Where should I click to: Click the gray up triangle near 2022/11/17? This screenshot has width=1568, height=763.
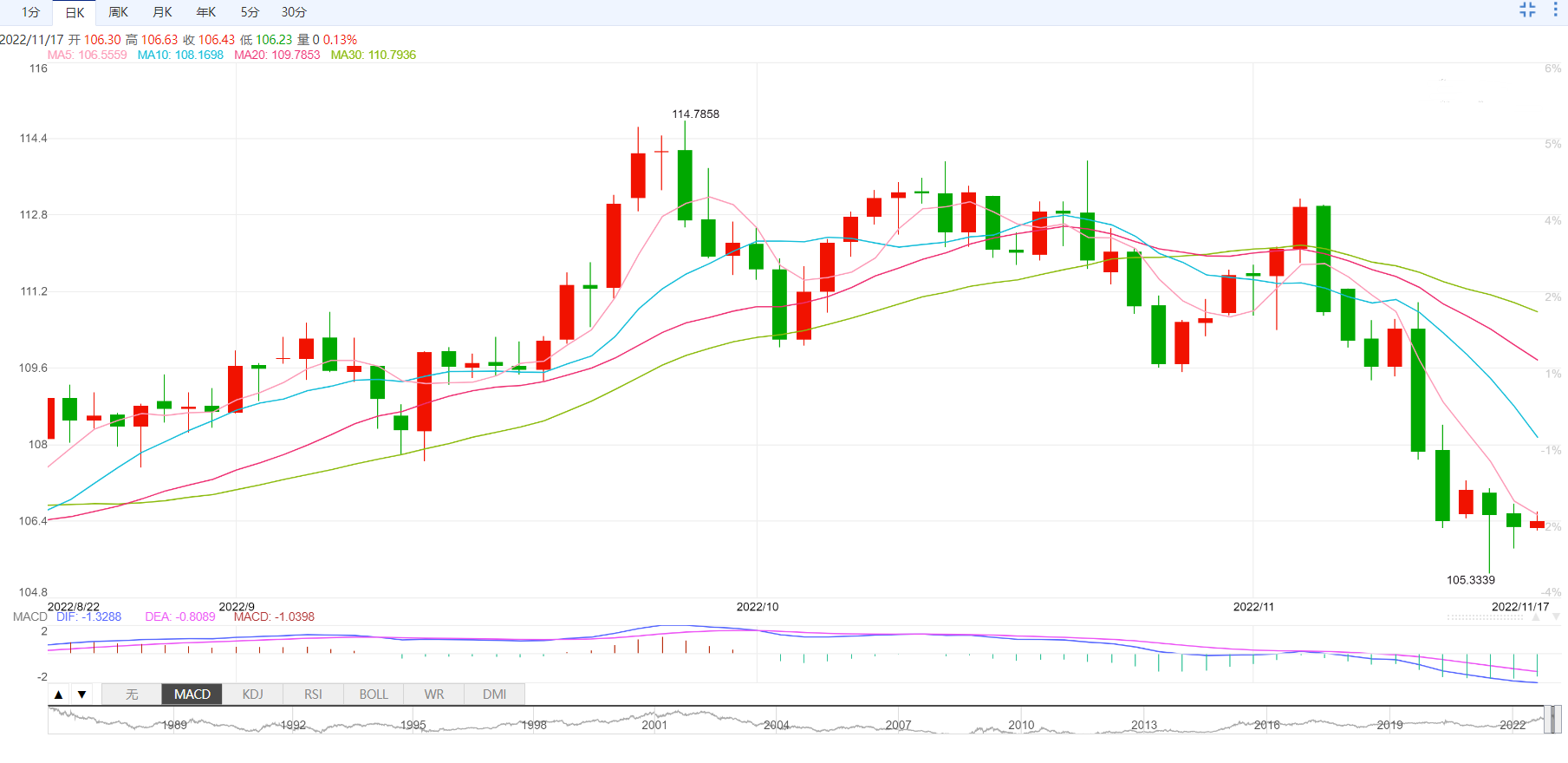click(x=1535, y=618)
